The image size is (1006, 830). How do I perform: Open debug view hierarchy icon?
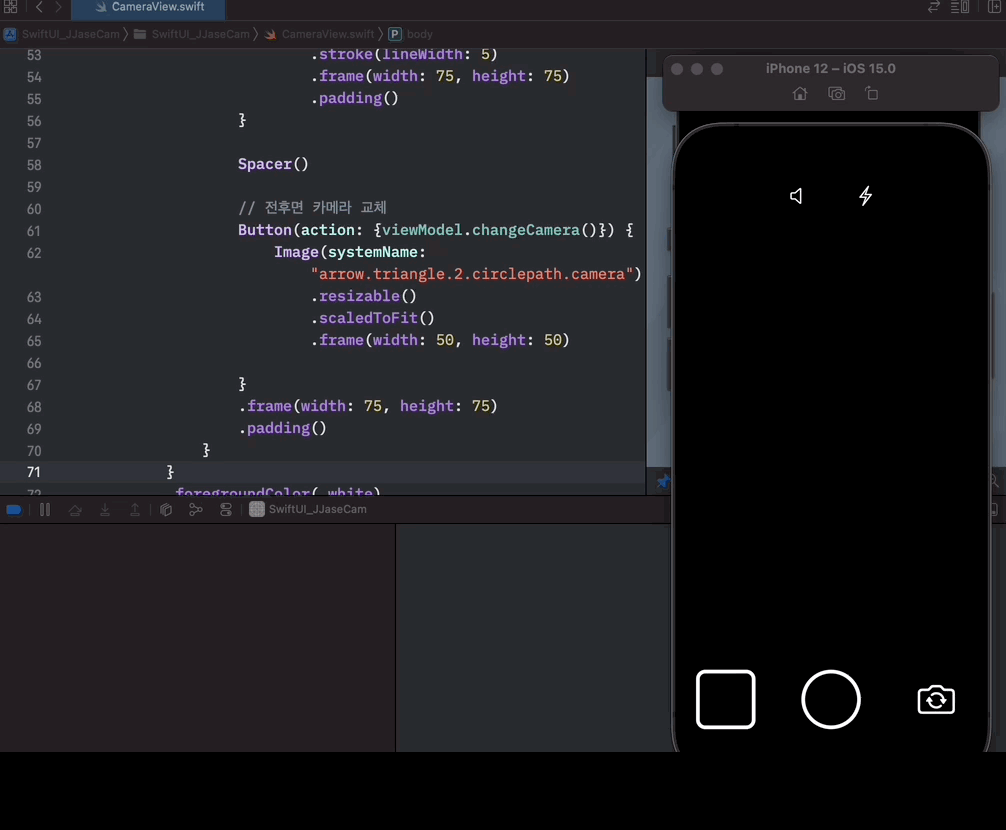pos(166,510)
